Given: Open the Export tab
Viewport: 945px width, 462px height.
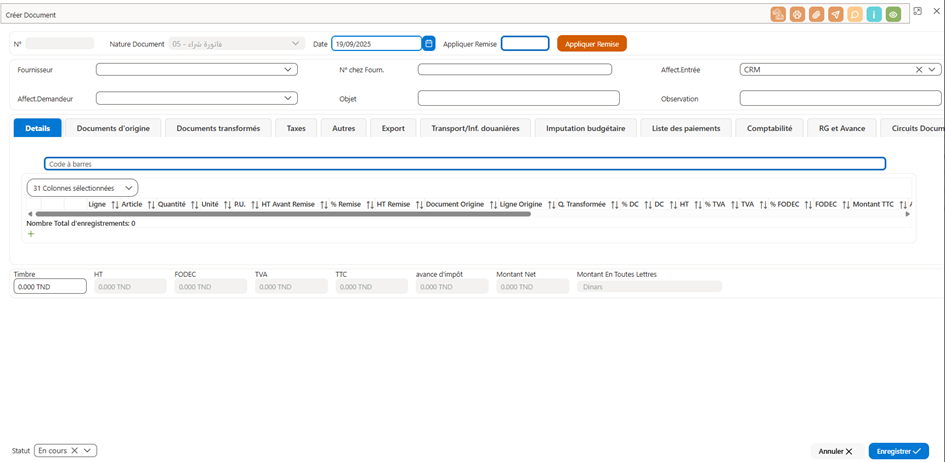Looking at the screenshot, I should pos(393,128).
